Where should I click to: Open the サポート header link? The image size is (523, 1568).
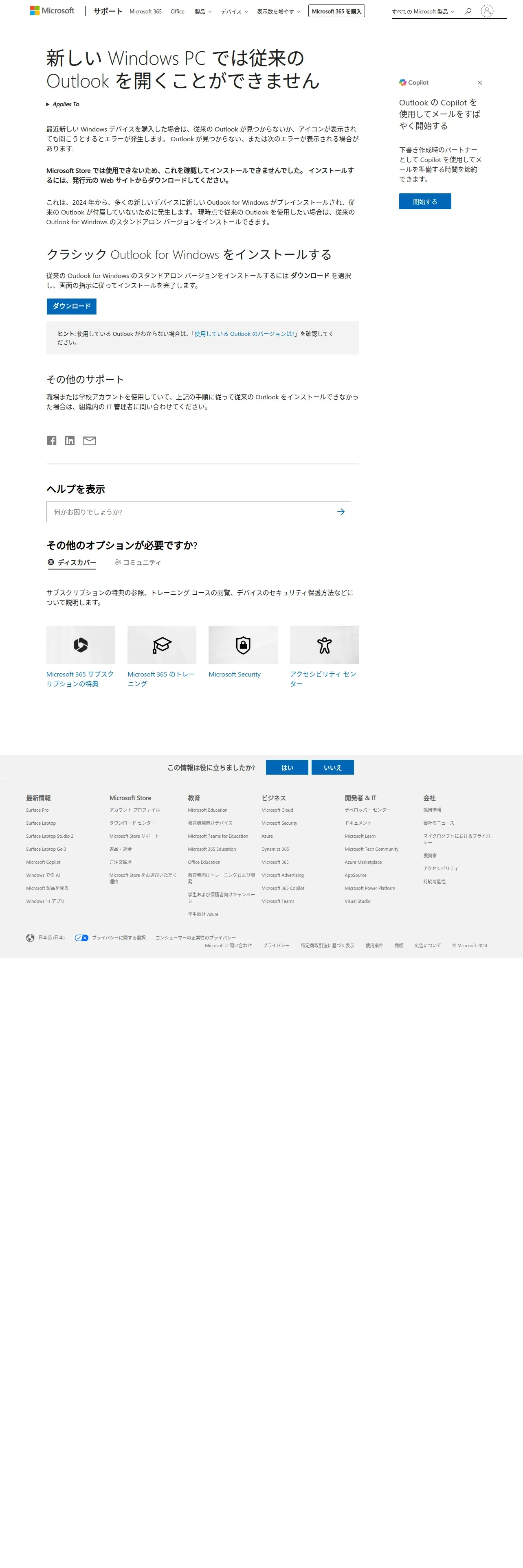108,11
